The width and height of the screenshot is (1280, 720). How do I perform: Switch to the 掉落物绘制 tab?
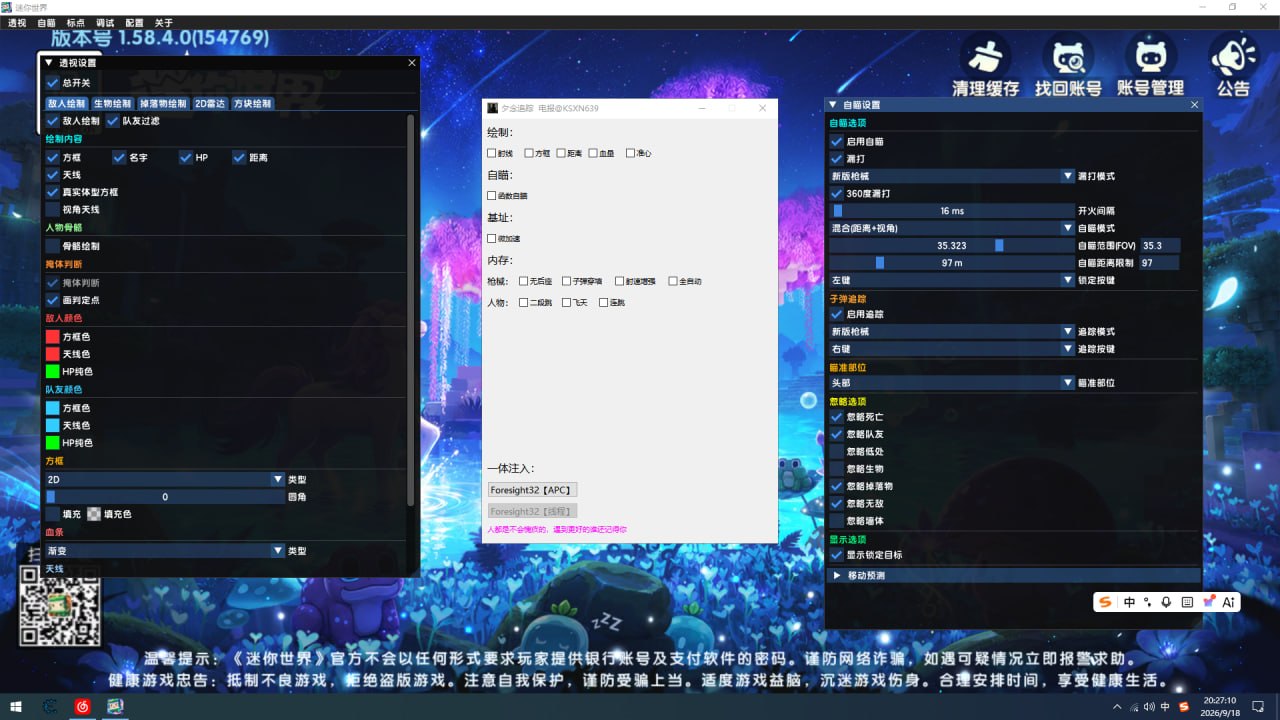[163, 103]
